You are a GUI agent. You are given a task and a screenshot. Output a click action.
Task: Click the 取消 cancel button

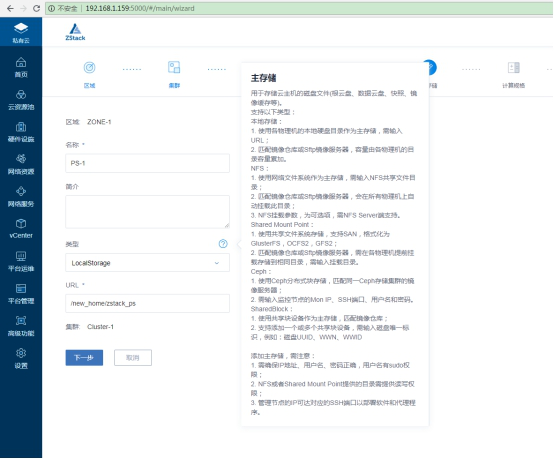click(x=133, y=358)
